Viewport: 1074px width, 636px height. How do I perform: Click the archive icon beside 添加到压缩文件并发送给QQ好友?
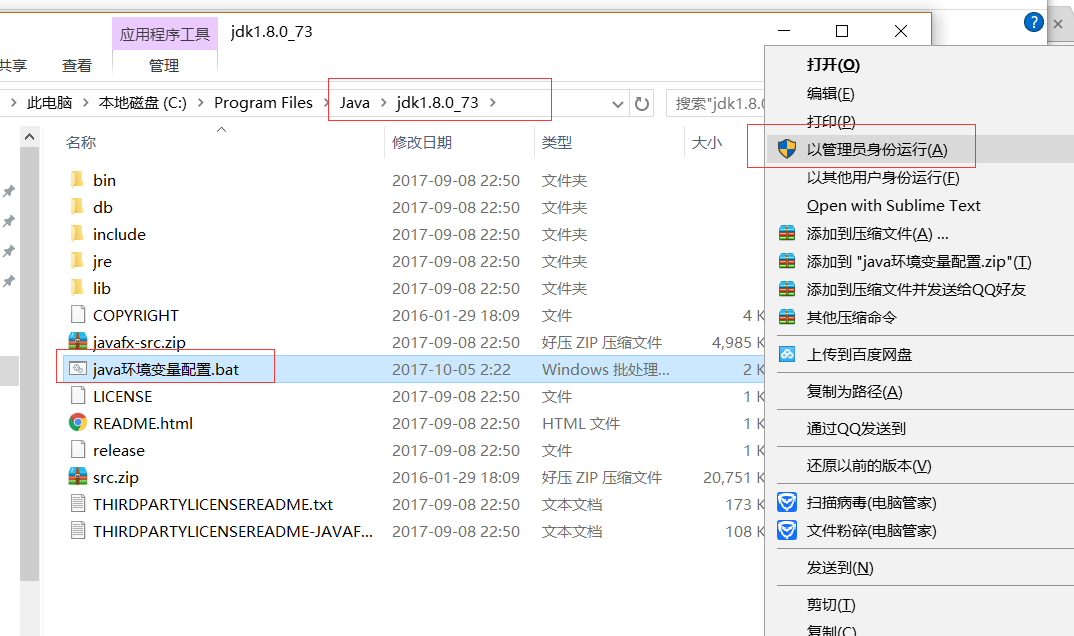click(x=787, y=290)
